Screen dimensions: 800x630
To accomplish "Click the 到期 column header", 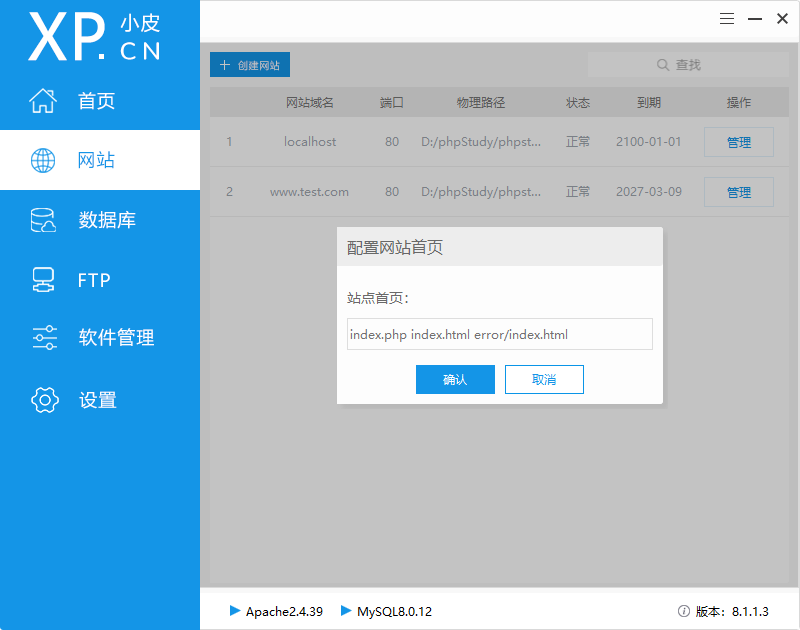I will 648,103.
